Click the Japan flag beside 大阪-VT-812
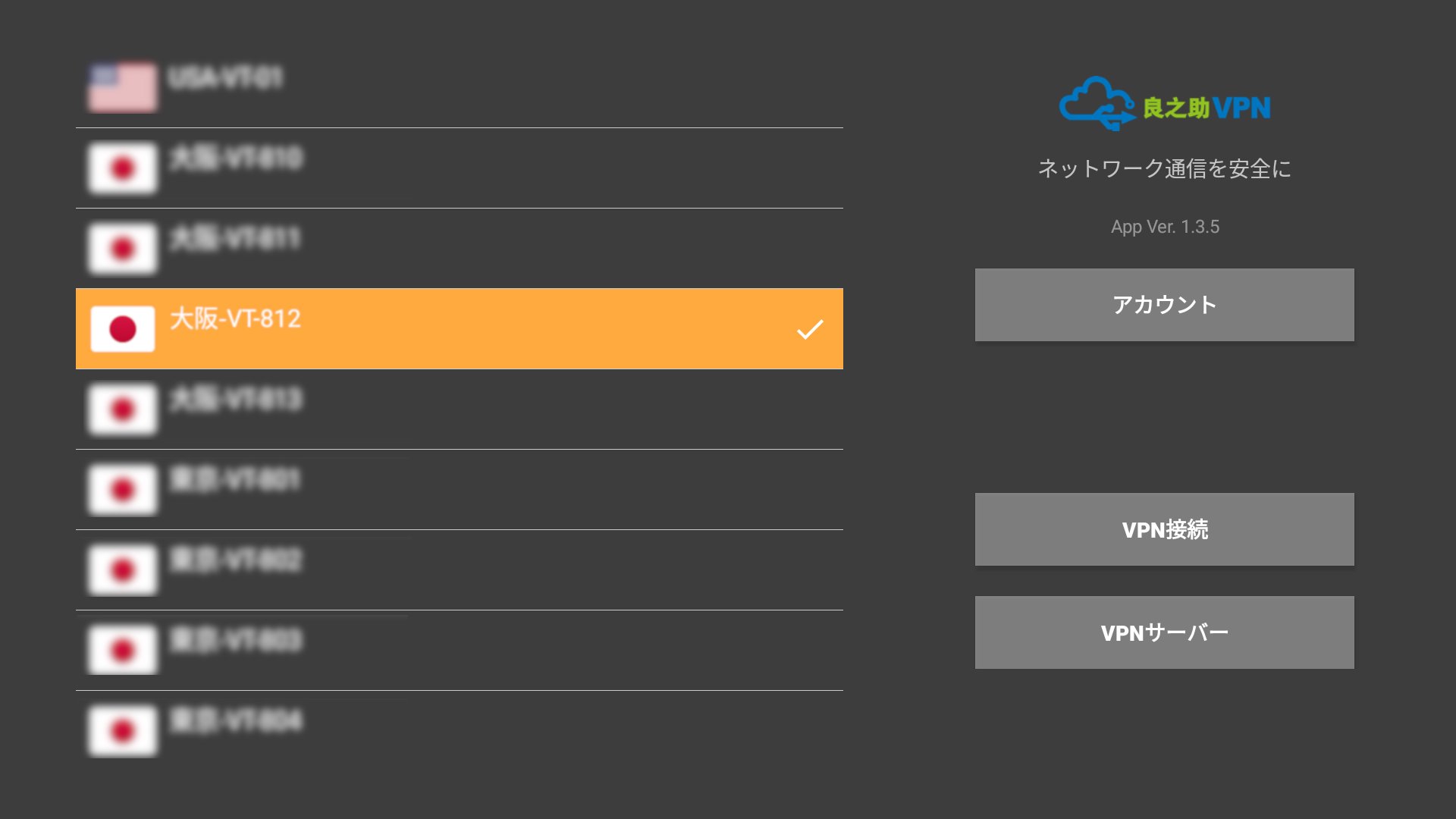Image resolution: width=1456 pixels, height=819 pixels. click(122, 328)
